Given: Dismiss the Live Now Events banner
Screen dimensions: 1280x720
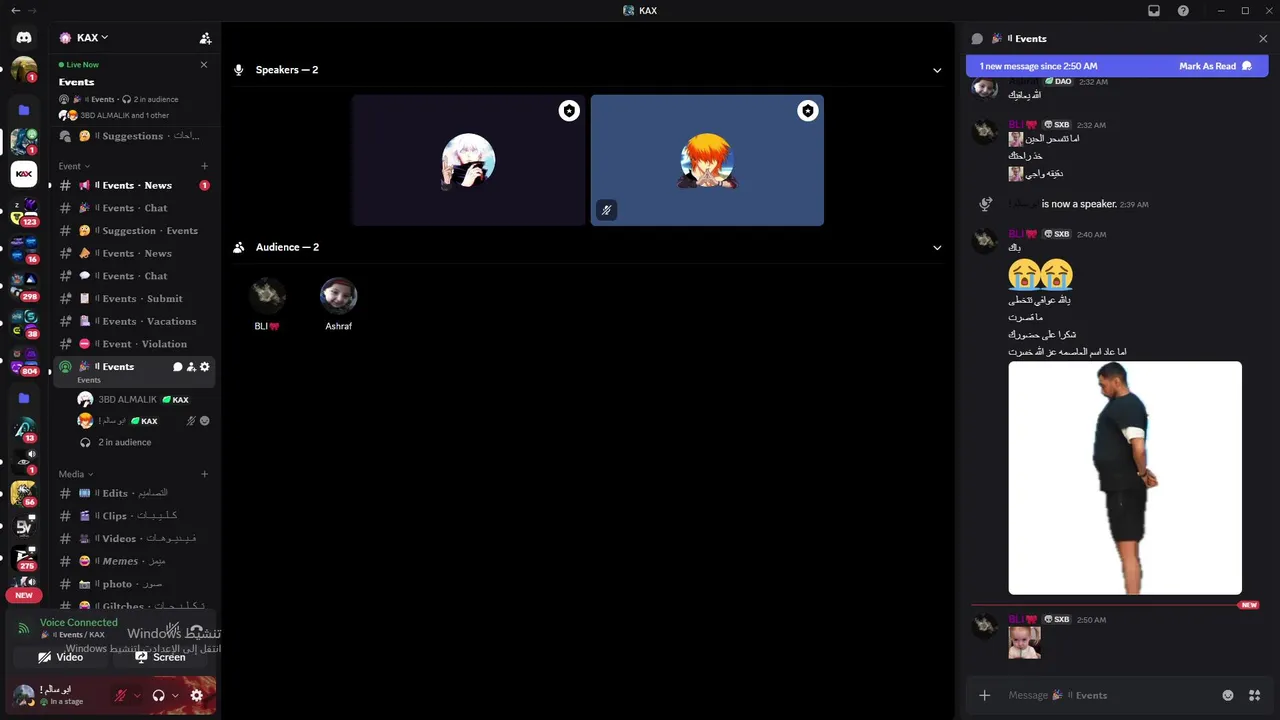Looking at the screenshot, I should pyautogui.click(x=204, y=64).
